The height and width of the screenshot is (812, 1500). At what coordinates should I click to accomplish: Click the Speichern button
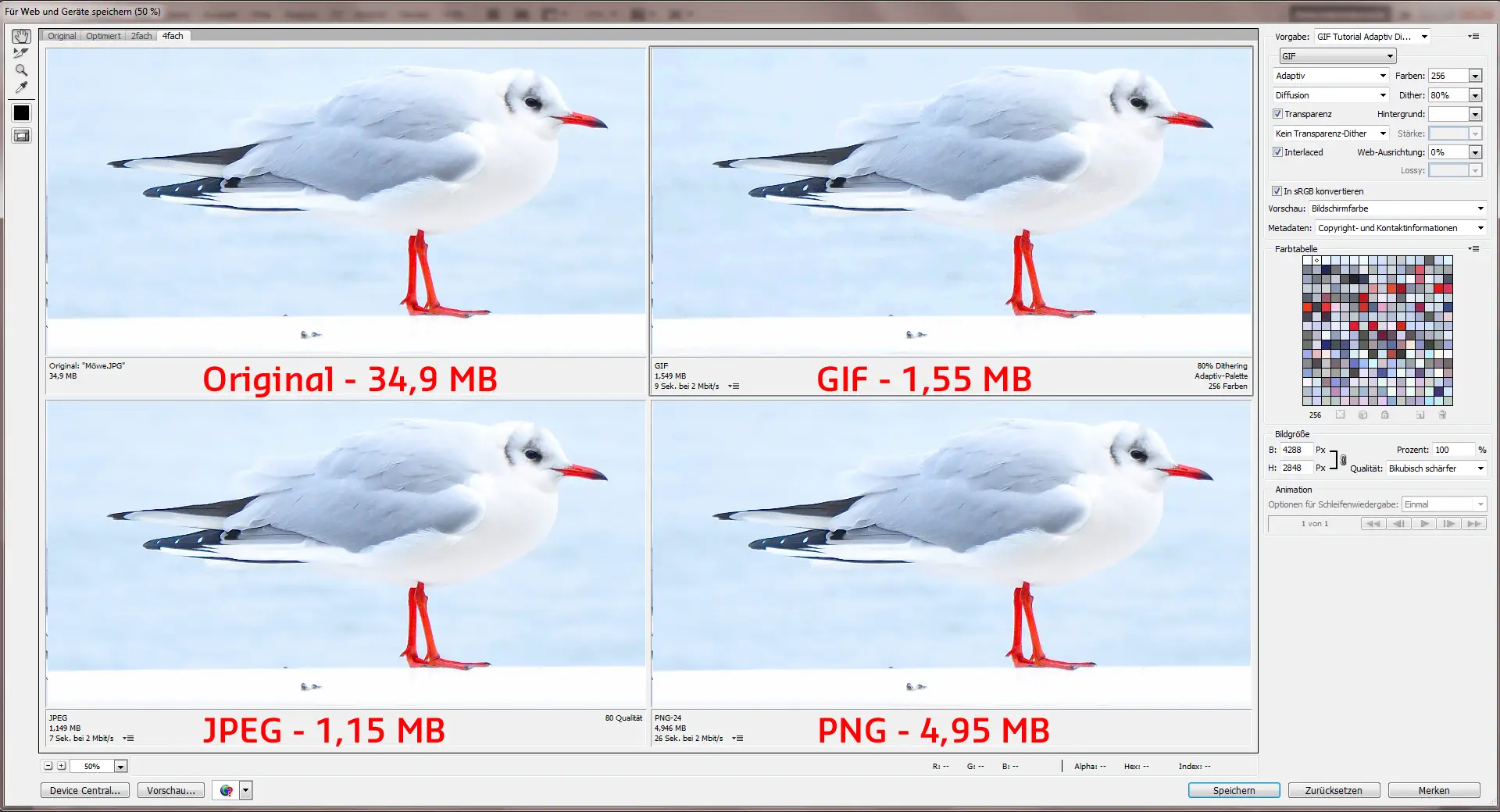coord(1233,790)
